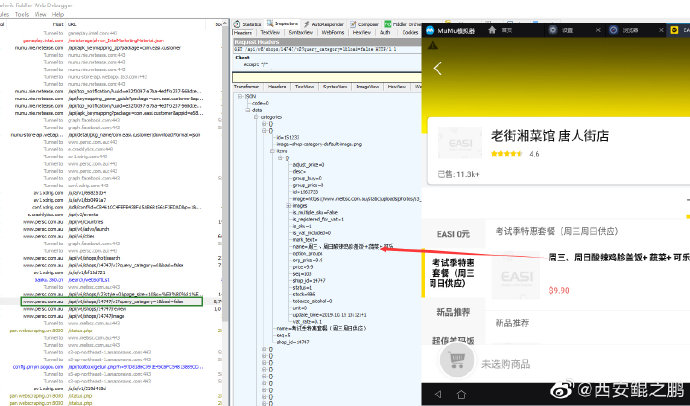The height and width of the screenshot is (406, 690).
Task: Select the 新品推荐 sidebar category
Action: (453, 312)
